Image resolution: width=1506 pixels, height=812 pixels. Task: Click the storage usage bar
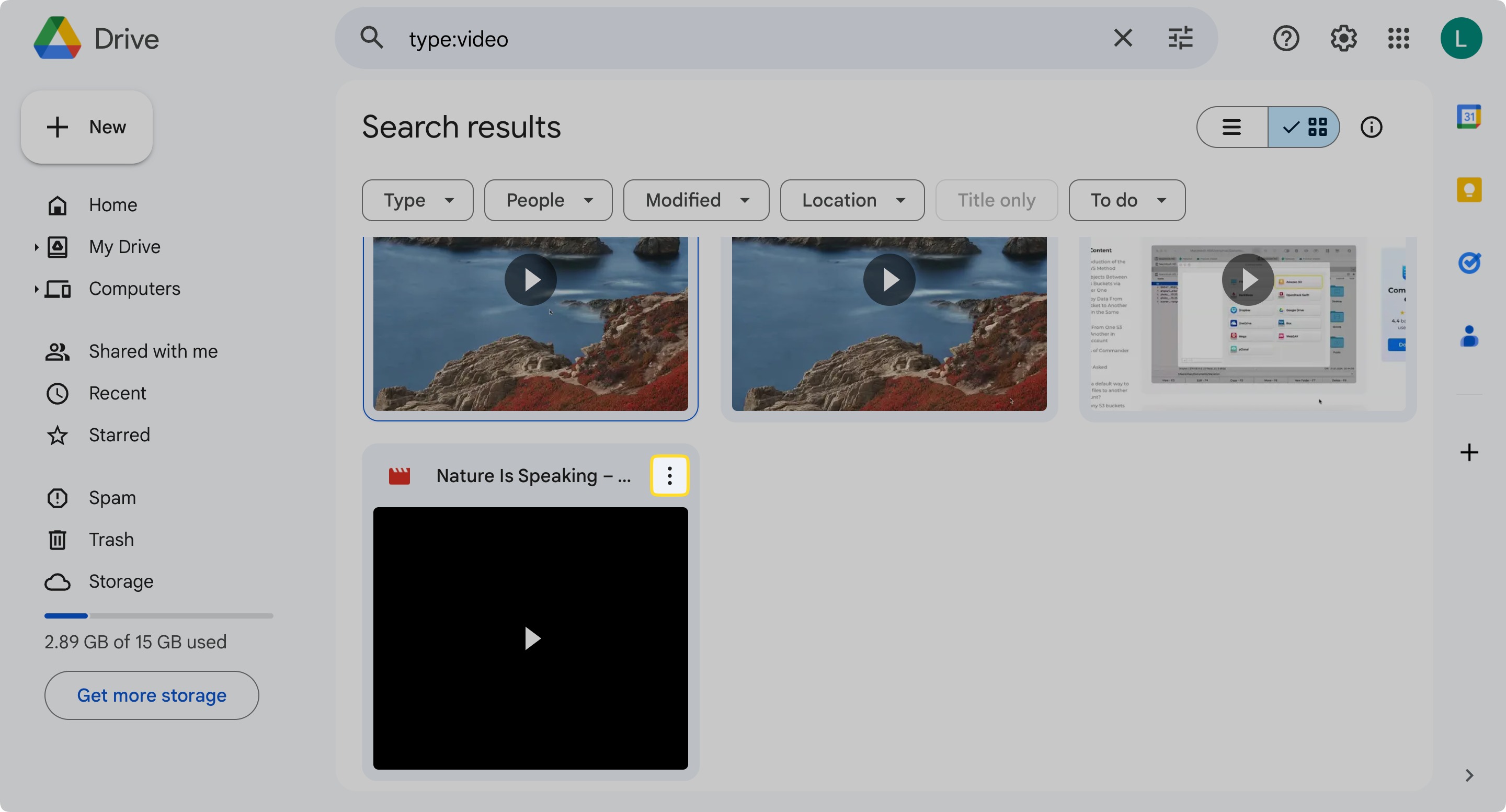click(158, 615)
